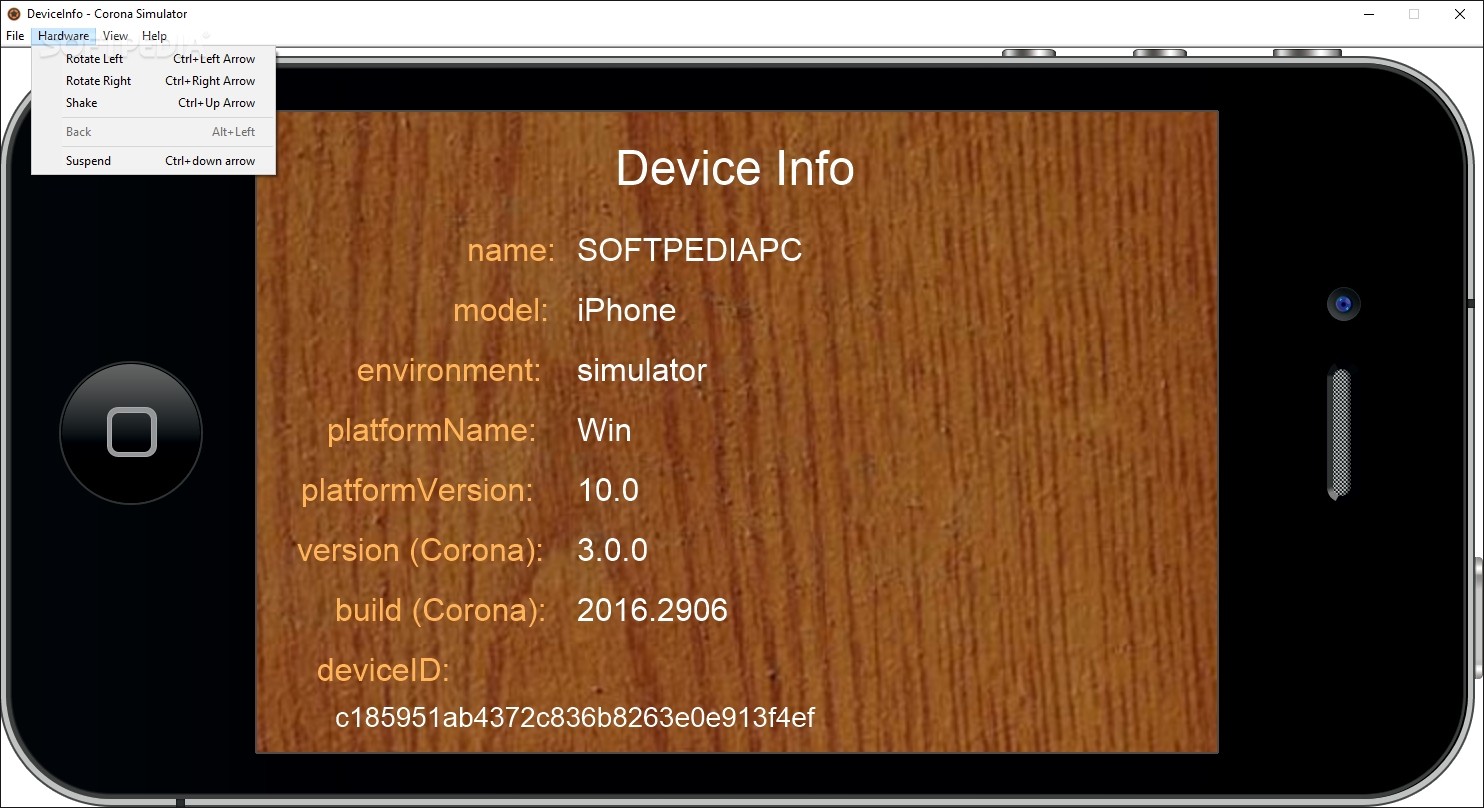Tap the iPhone home button
The height and width of the screenshot is (808, 1484).
click(x=131, y=433)
